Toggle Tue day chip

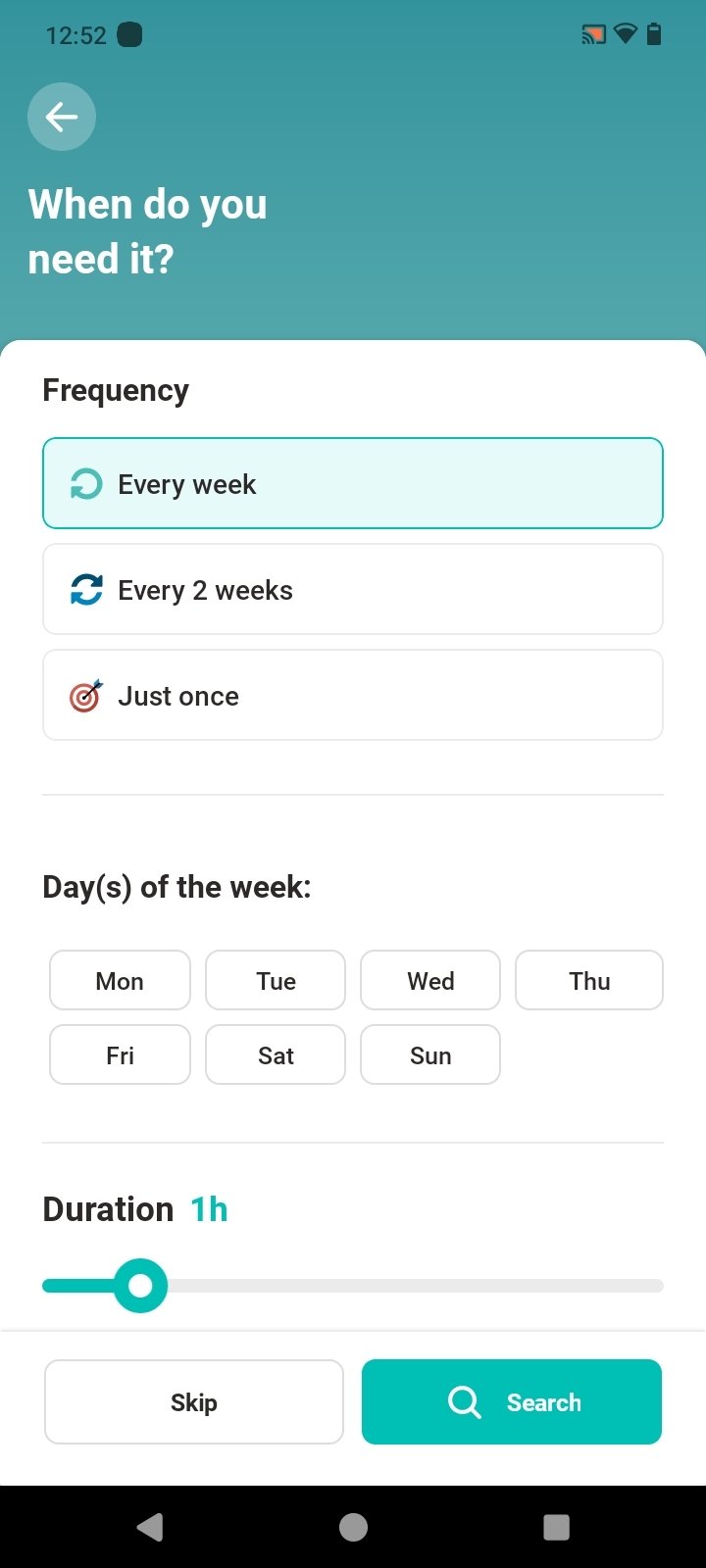(276, 981)
